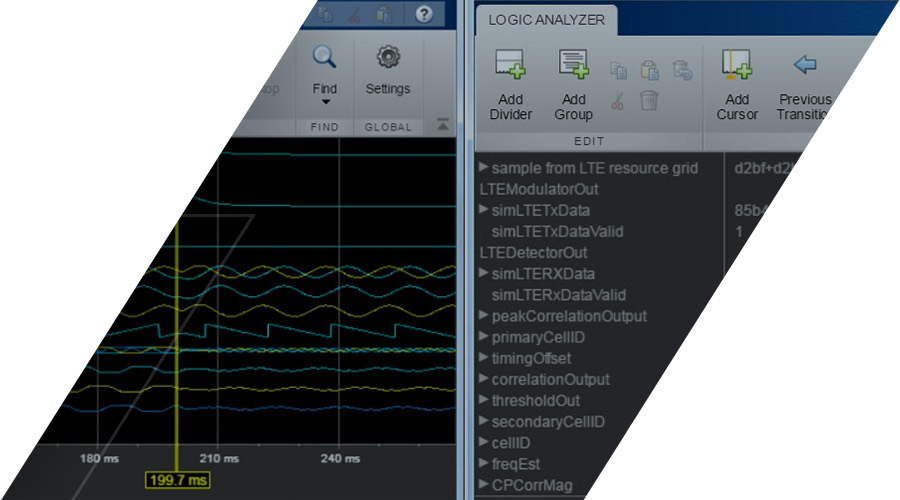Click the 210 ms time axis label
The height and width of the screenshot is (500, 900).
point(219,458)
